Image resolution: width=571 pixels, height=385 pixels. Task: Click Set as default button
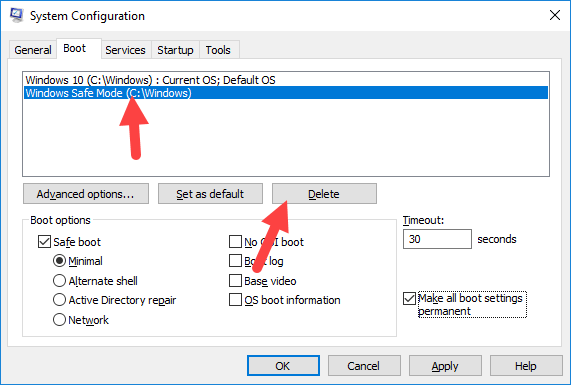(210, 194)
